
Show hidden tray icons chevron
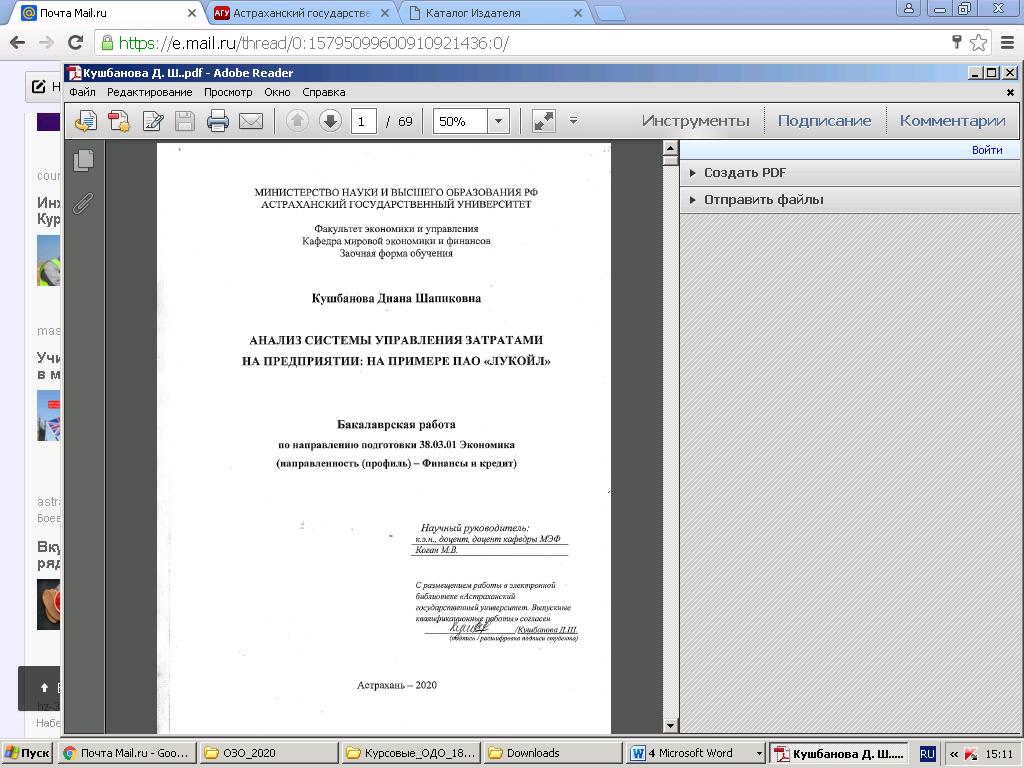(x=954, y=754)
